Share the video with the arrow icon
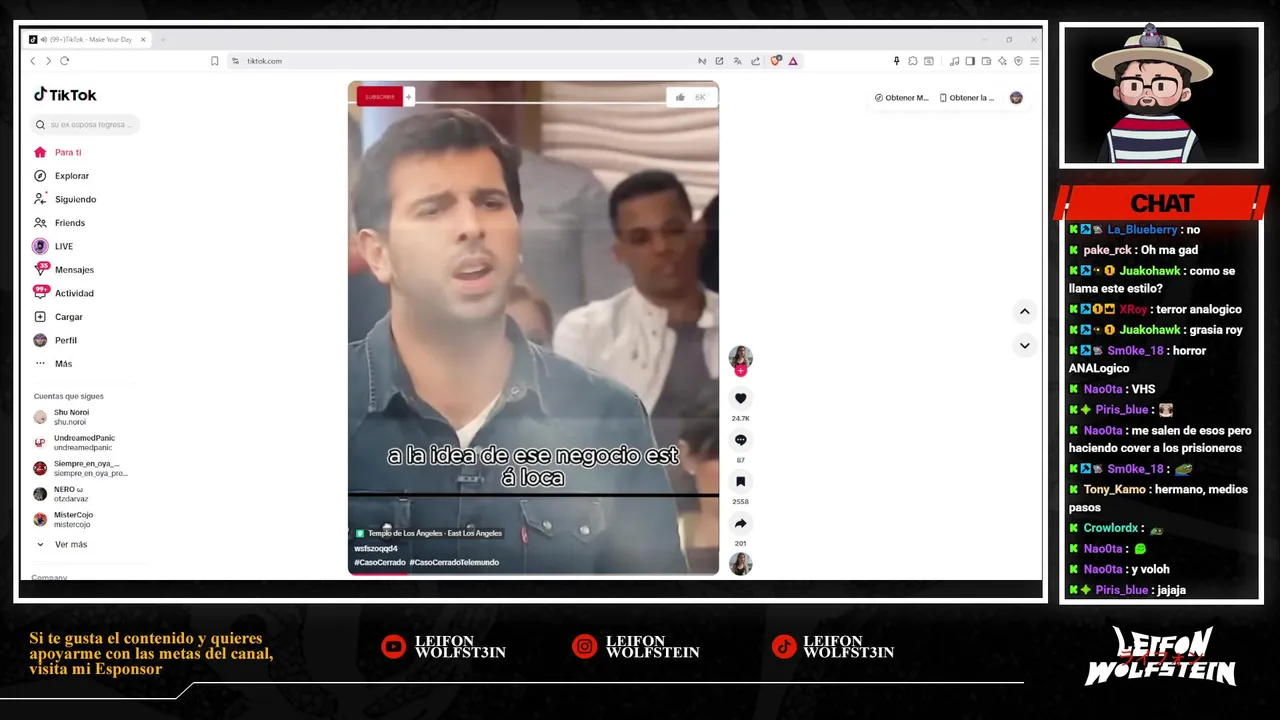The width and height of the screenshot is (1280, 720). point(740,524)
